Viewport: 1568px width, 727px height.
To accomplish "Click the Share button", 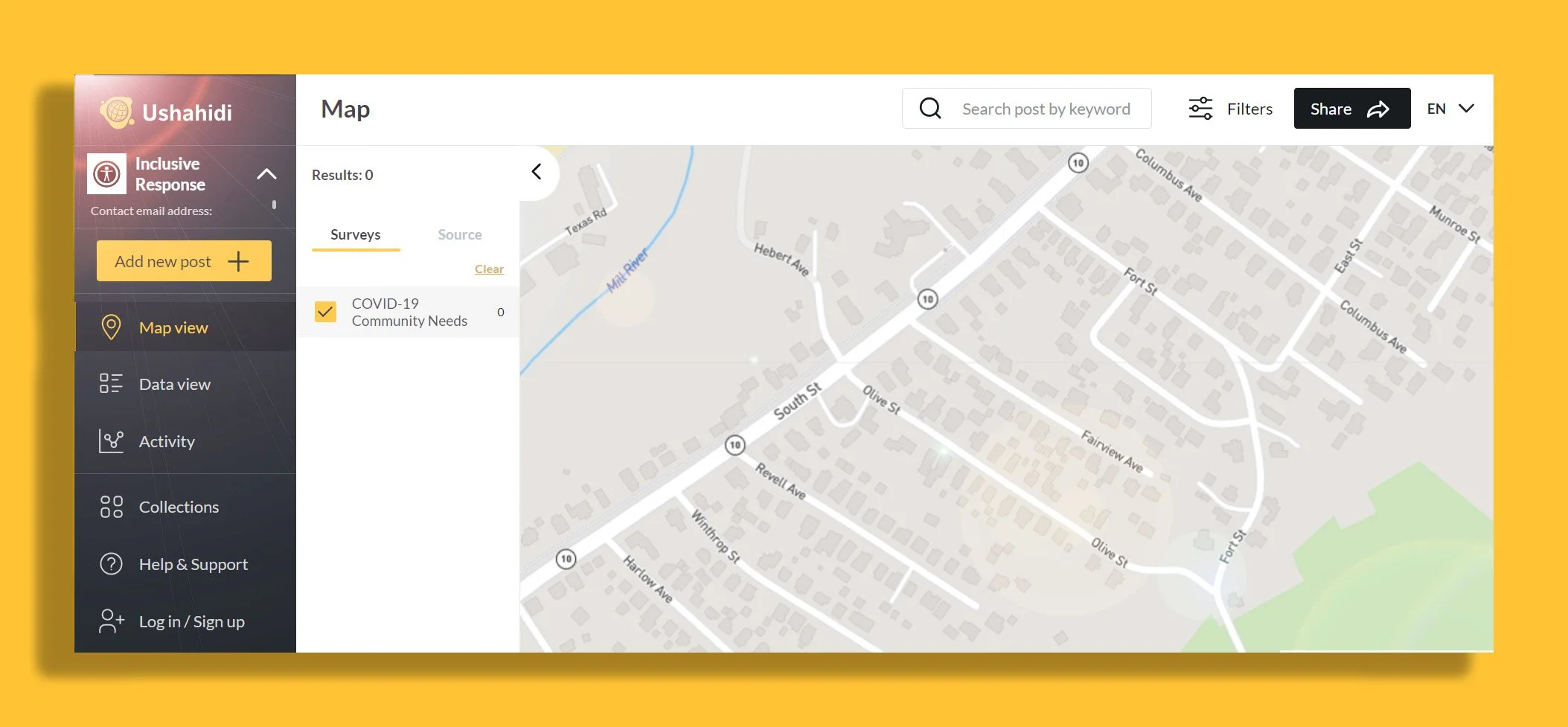I will point(1351,108).
